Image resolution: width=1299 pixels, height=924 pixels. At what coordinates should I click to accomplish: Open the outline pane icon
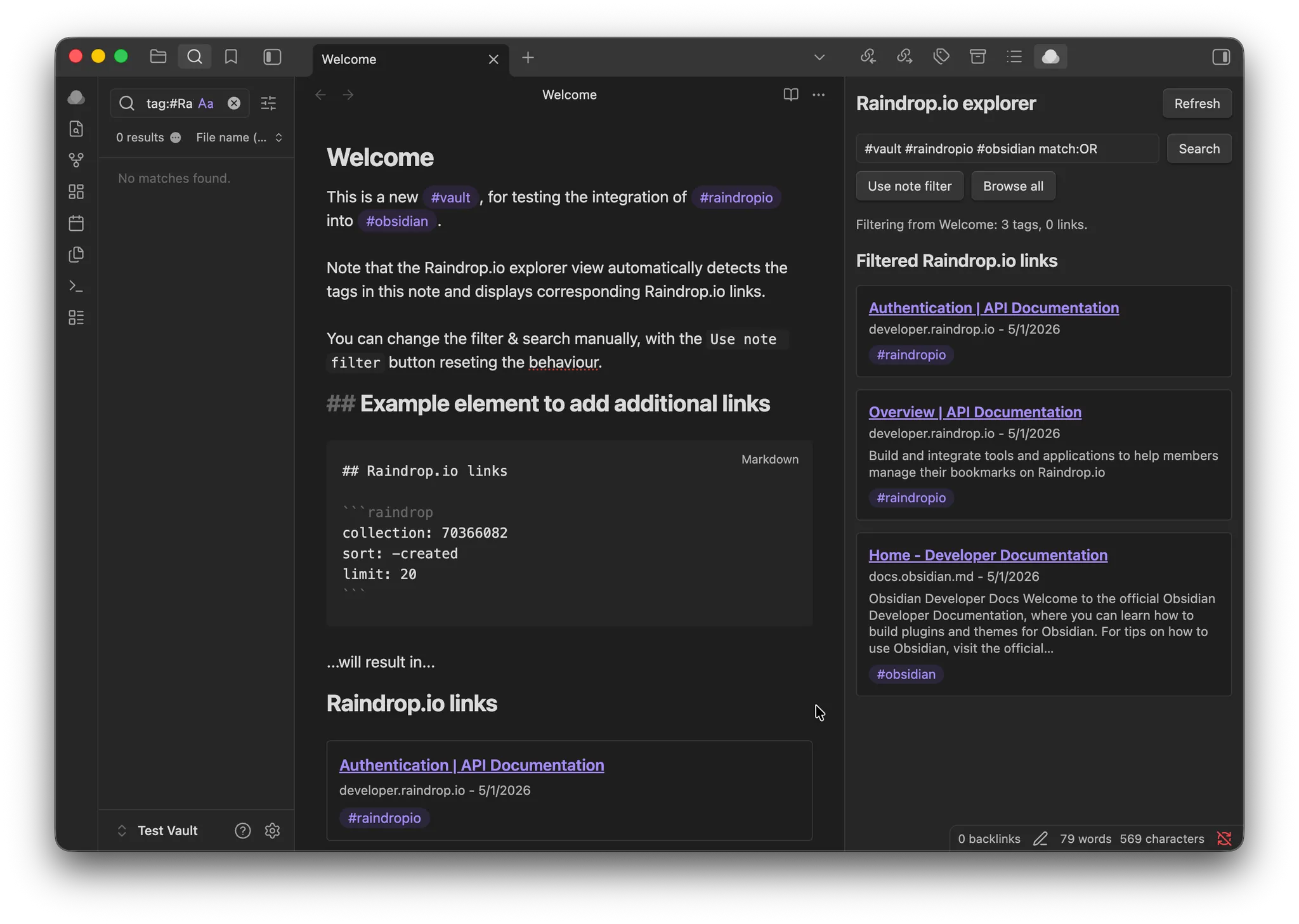(1014, 57)
